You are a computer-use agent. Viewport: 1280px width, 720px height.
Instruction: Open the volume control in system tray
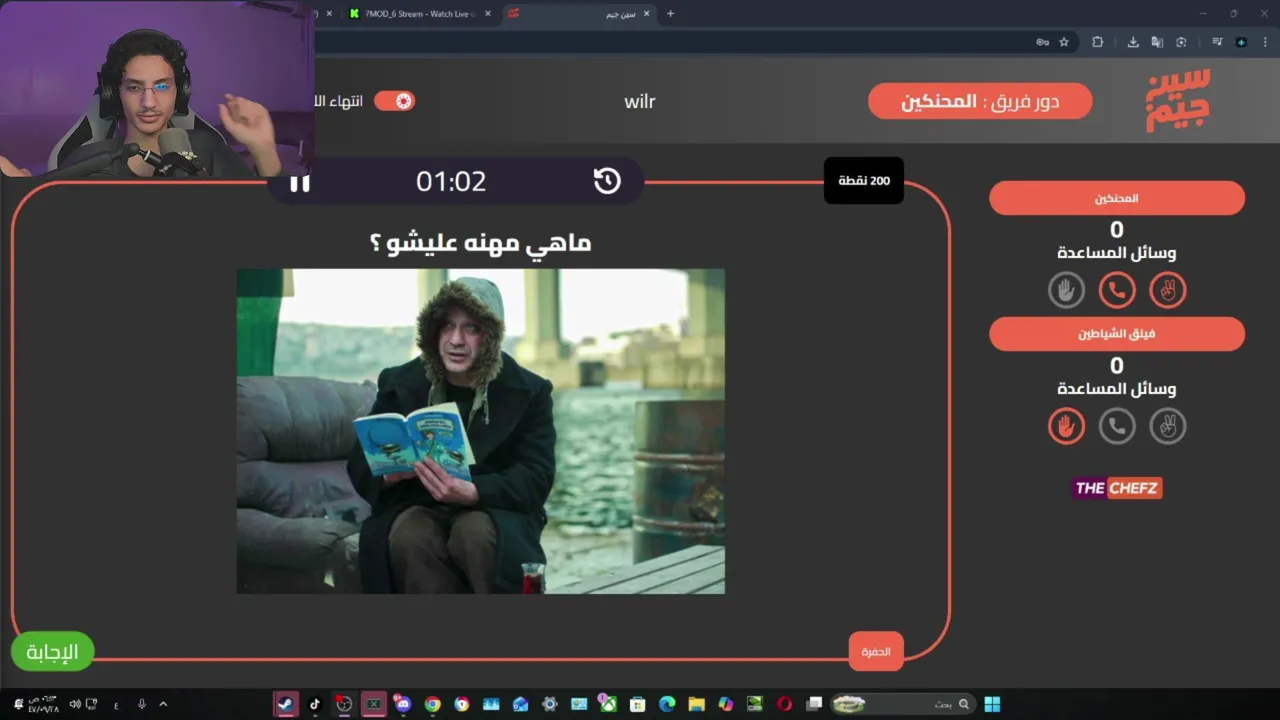click(x=74, y=704)
